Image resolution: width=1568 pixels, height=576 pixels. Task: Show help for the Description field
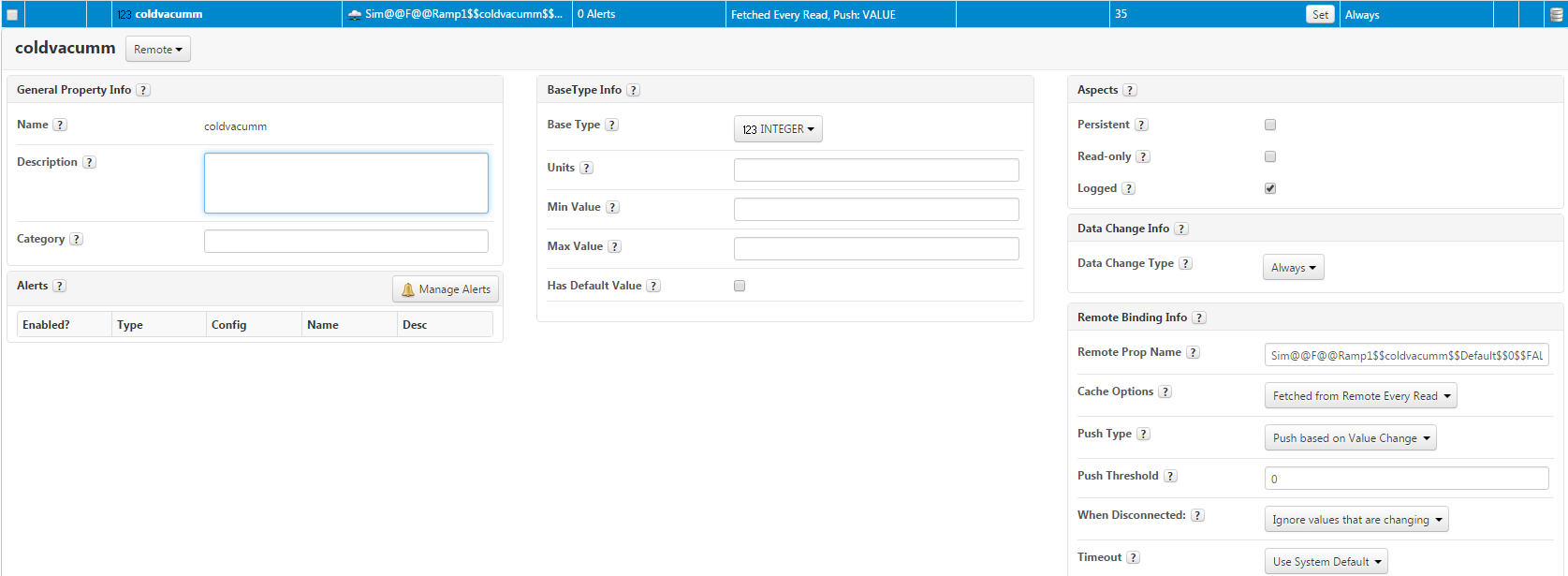pyautogui.click(x=89, y=162)
